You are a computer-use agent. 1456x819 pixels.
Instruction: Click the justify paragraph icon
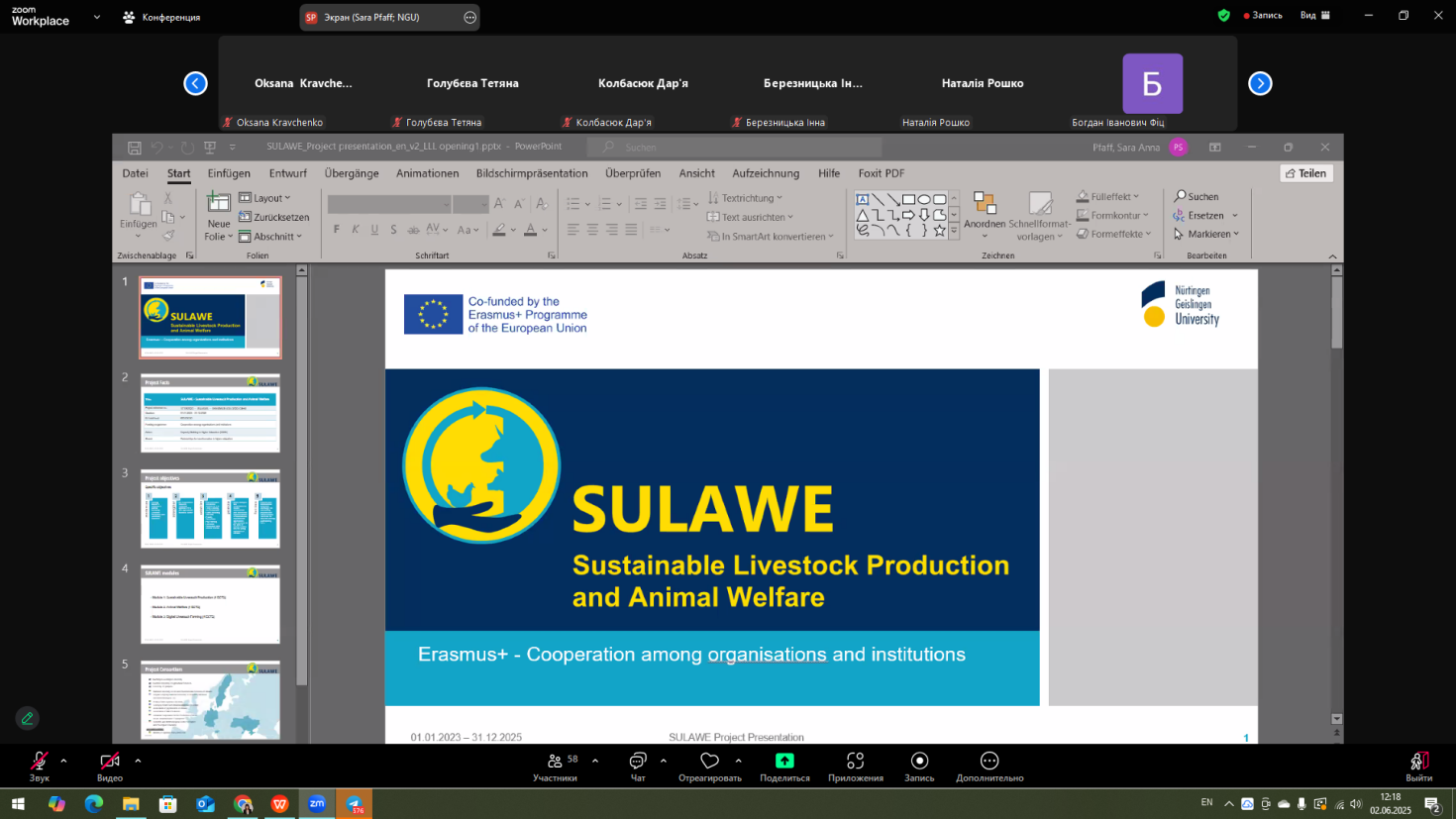tap(631, 230)
